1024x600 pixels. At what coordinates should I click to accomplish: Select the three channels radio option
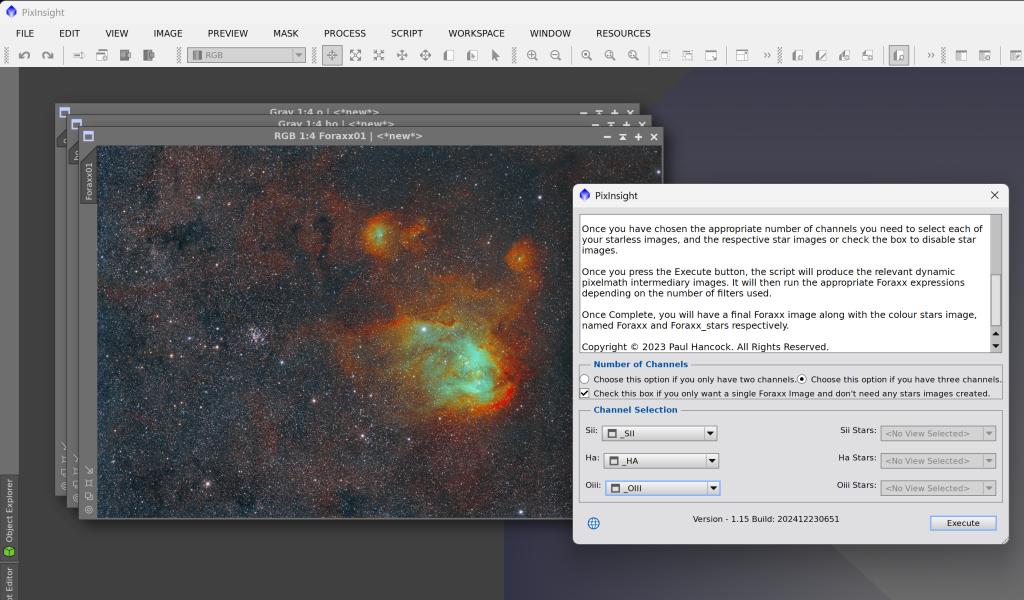point(802,380)
